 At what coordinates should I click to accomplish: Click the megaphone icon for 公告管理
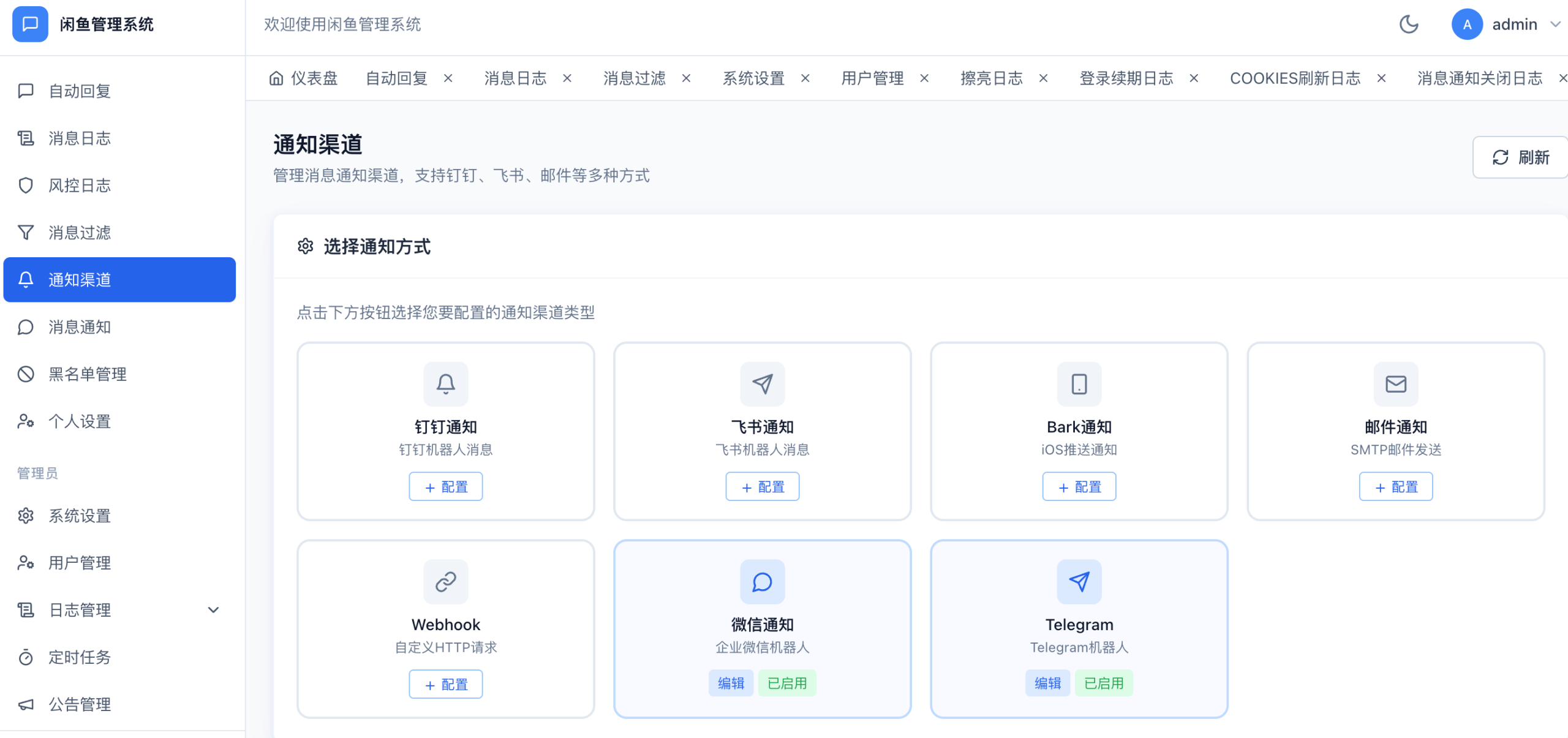point(26,704)
